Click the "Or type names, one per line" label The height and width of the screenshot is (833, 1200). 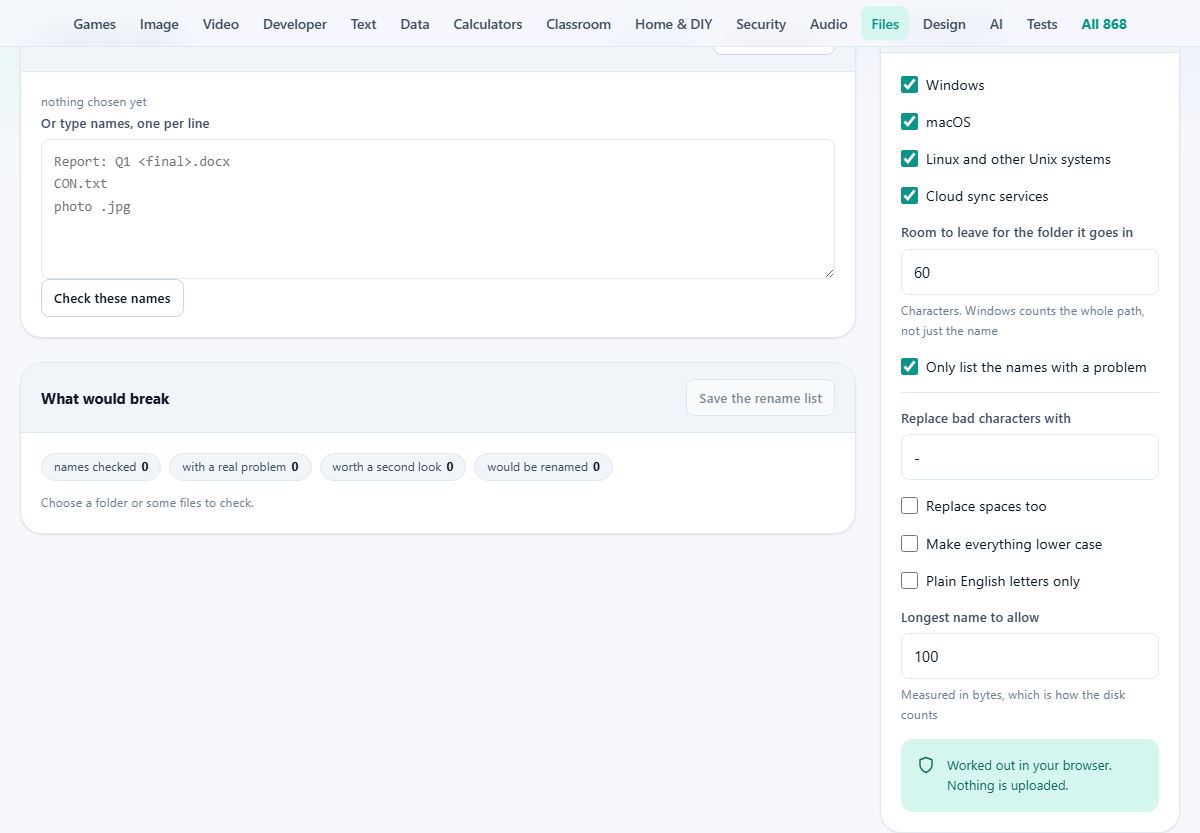click(x=125, y=124)
